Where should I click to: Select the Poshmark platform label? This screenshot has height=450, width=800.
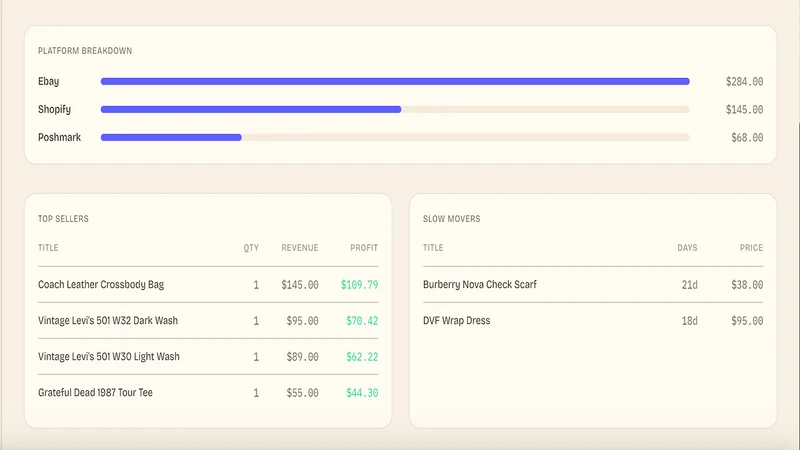click(x=59, y=137)
